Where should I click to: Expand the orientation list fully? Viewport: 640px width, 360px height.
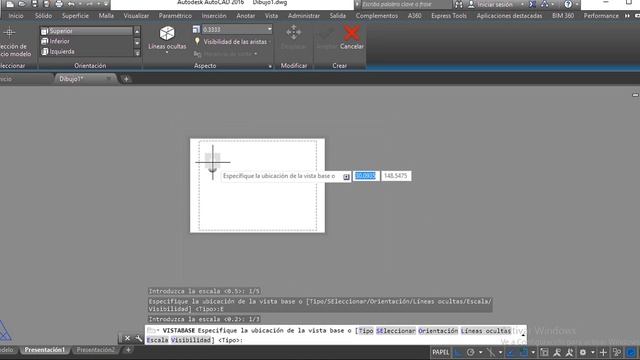[x=137, y=53]
